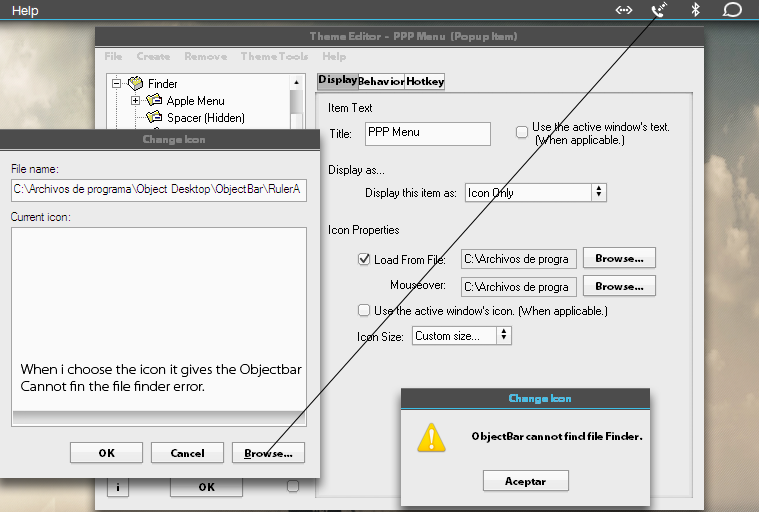Click the Apple Menu folder icon

pos(154,100)
